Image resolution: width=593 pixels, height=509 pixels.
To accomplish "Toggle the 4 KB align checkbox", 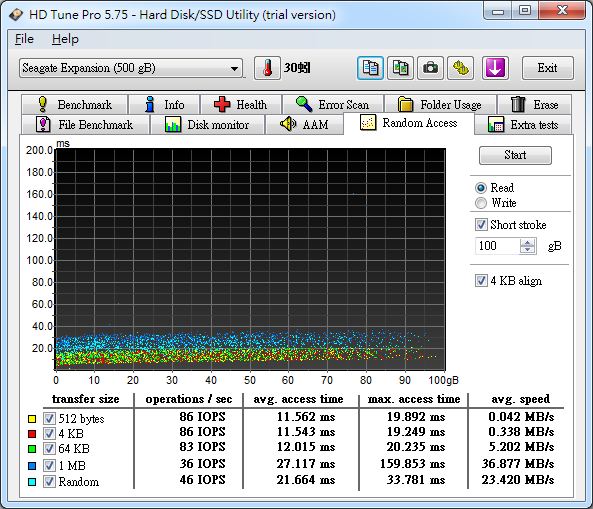I will 481,281.
